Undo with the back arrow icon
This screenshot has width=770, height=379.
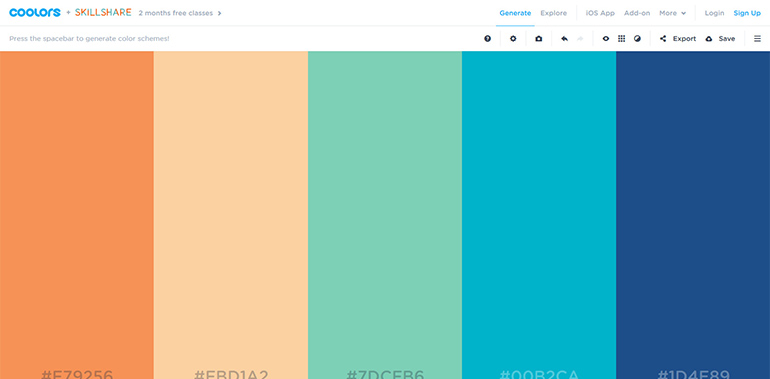[x=564, y=38]
